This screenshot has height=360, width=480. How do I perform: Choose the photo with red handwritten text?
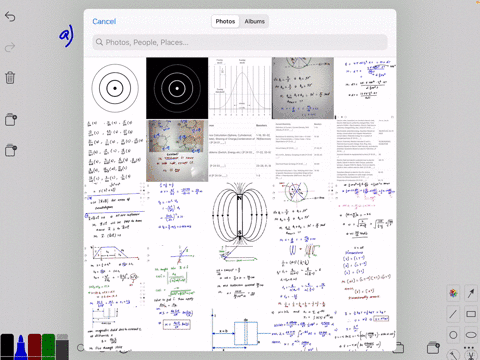coord(177,151)
